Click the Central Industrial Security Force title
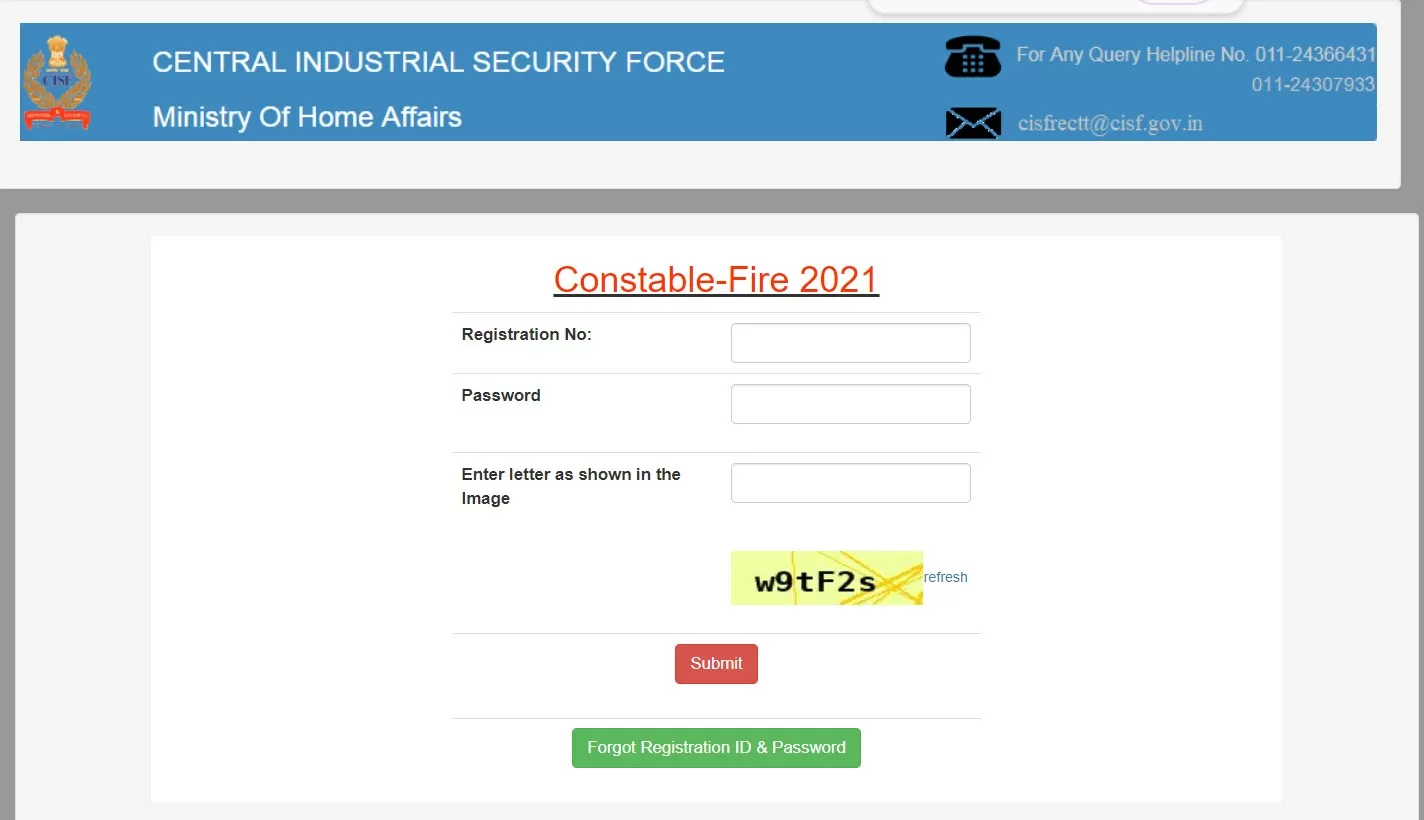This screenshot has height=820, width=1424. click(438, 62)
